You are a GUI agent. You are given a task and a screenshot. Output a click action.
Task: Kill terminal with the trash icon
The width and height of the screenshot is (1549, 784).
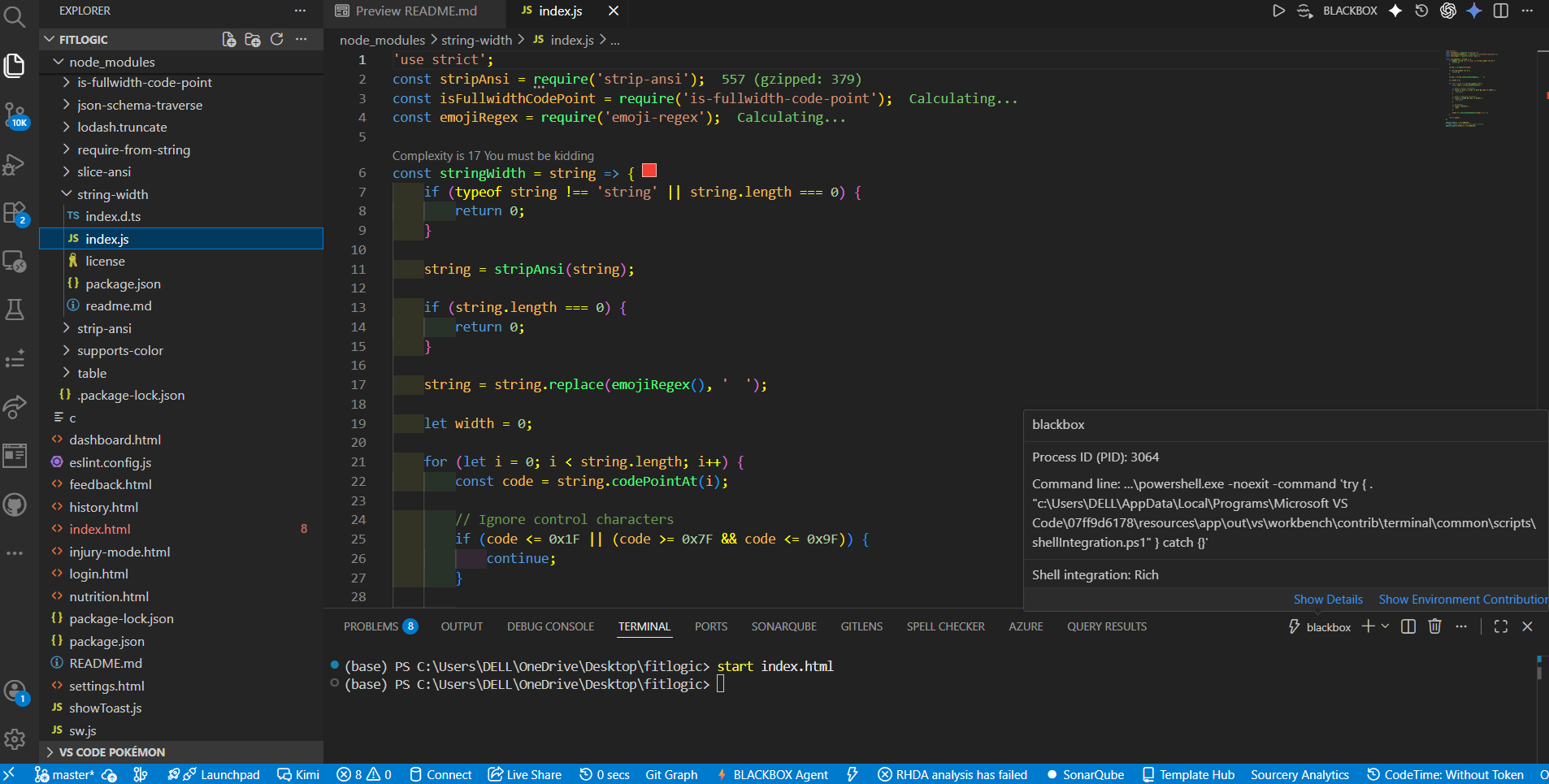click(1434, 626)
